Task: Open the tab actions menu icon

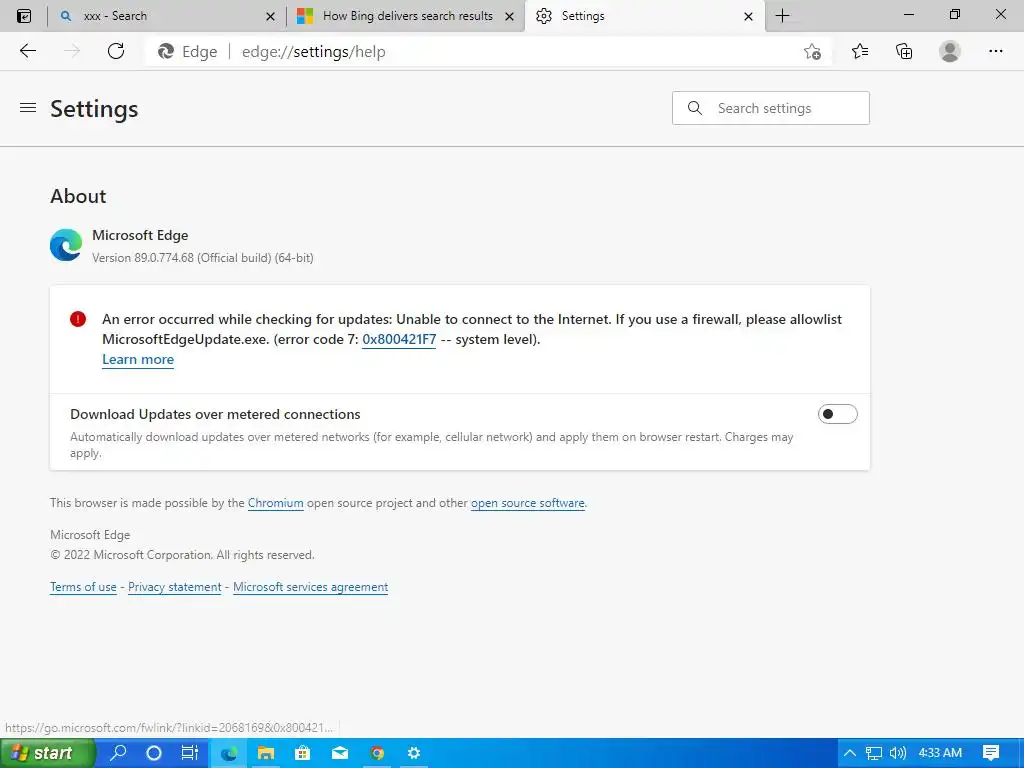Action: [24, 16]
